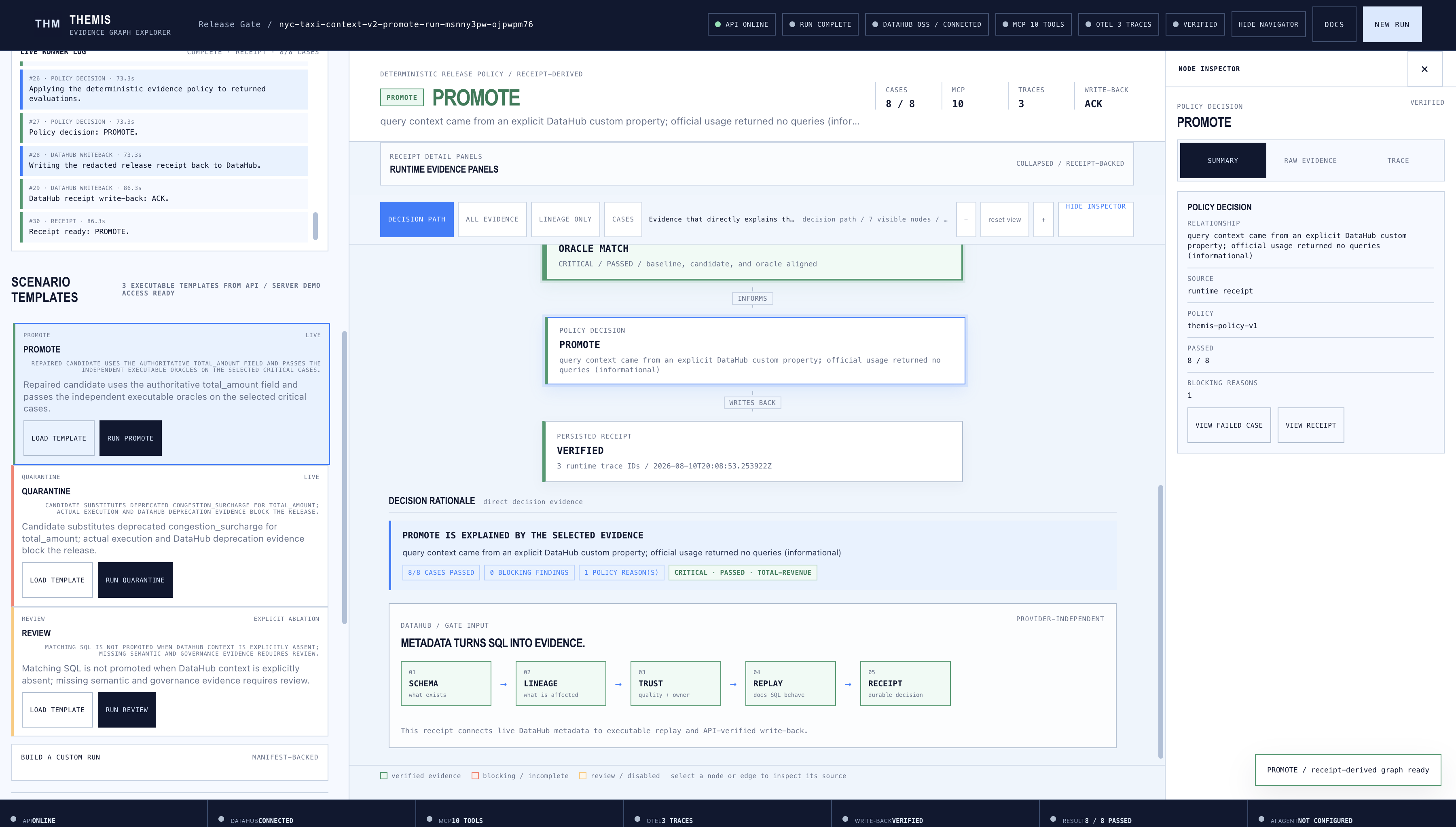Viewport: 1456px width, 827px height.
Task: Click DATAHUB OSS / CONNECTED chip
Action: 926,24
